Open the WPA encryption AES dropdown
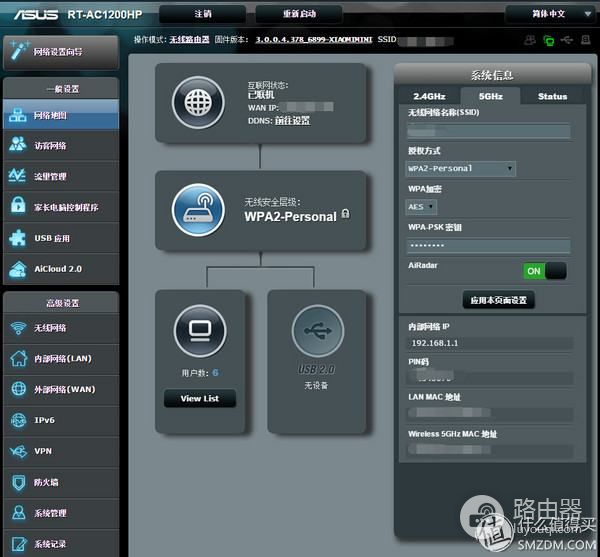600x557 pixels. [421, 207]
